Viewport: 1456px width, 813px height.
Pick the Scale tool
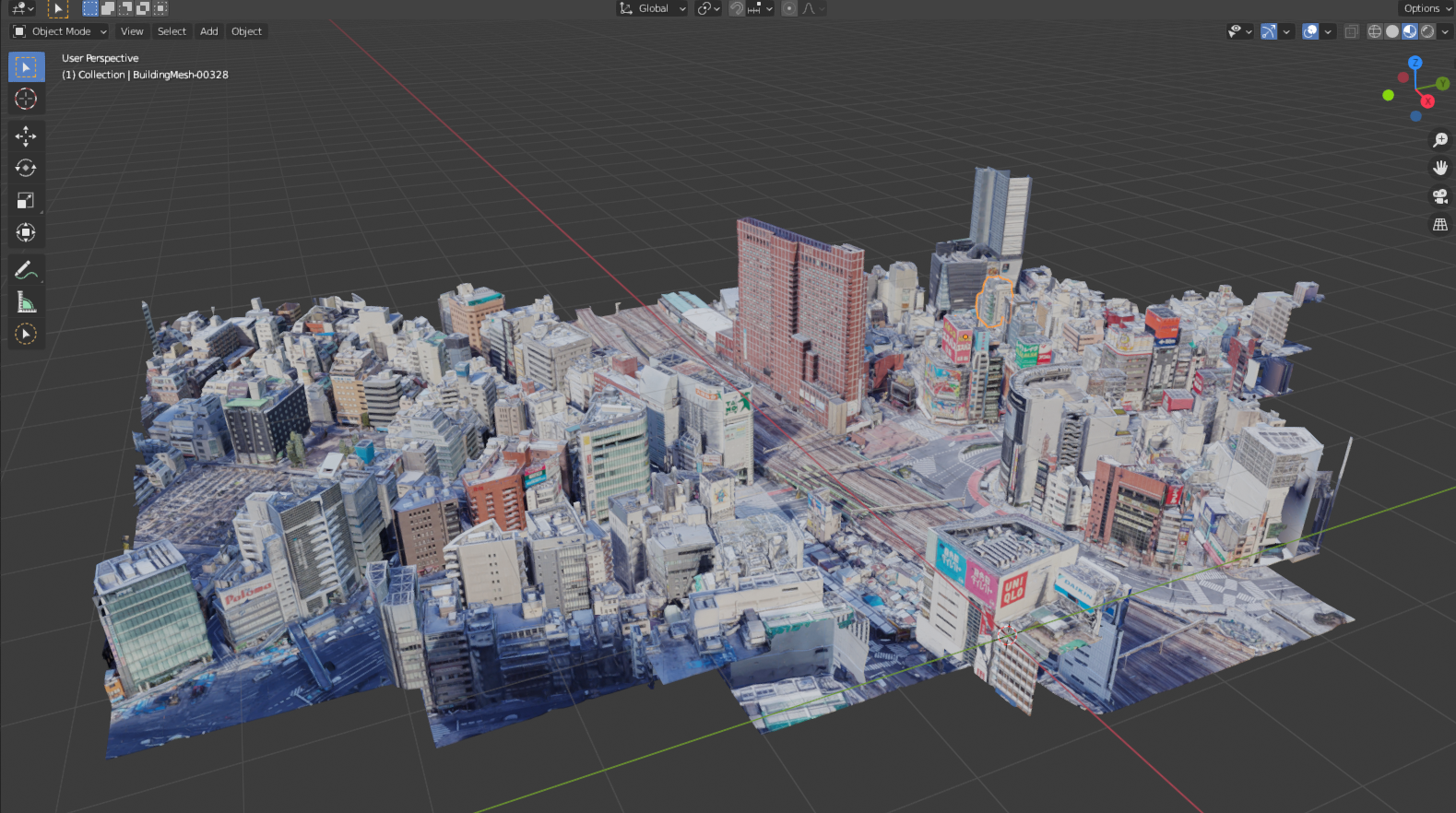point(26,201)
